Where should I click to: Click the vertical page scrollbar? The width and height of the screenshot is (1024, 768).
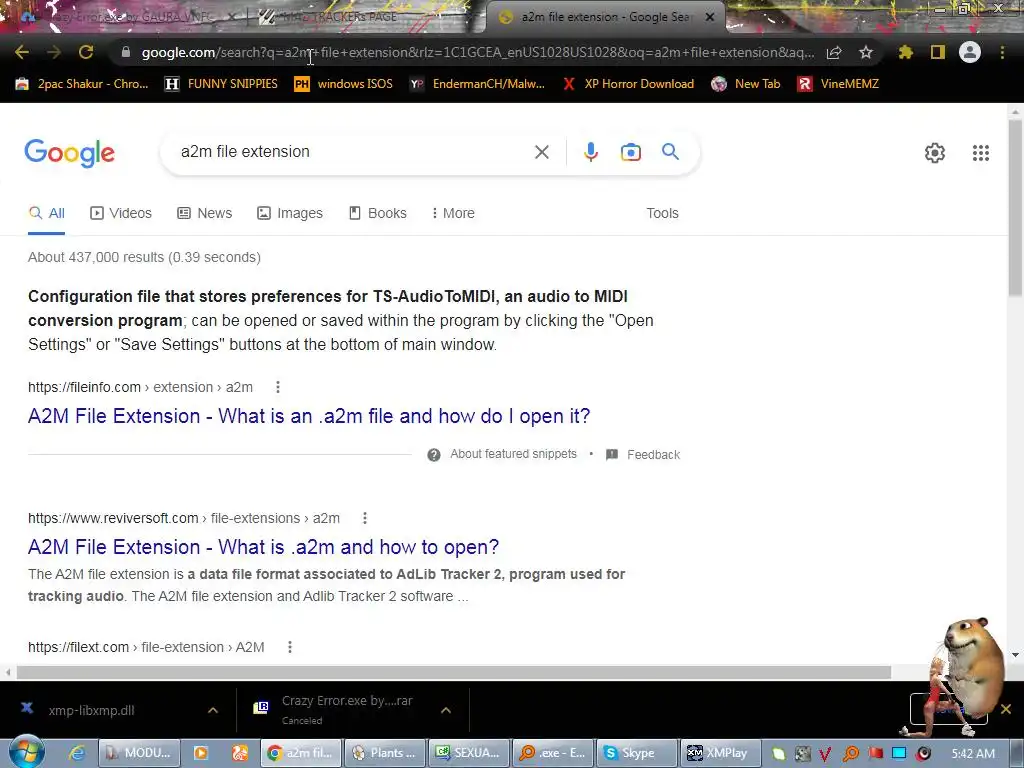(1015, 206)
